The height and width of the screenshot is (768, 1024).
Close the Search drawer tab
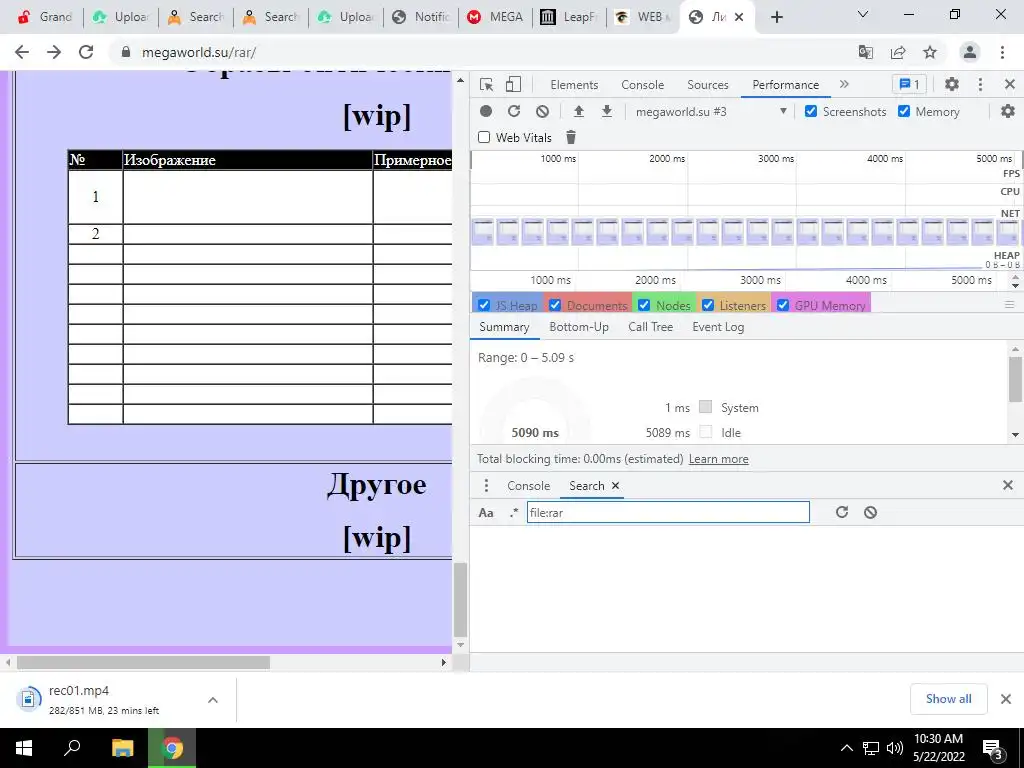coord(615,485)
